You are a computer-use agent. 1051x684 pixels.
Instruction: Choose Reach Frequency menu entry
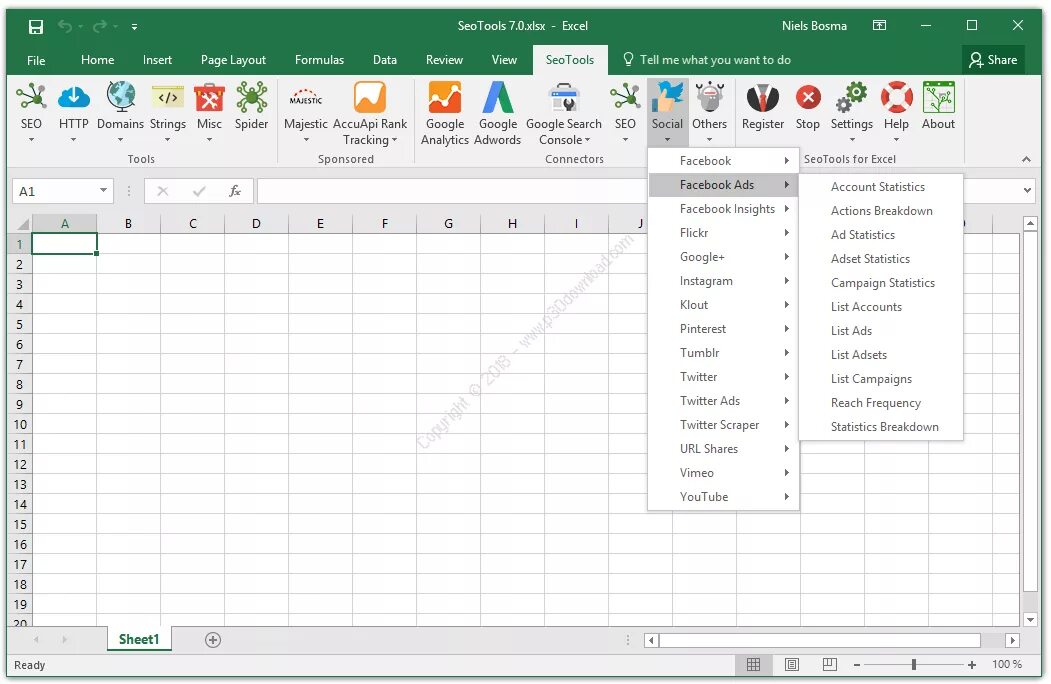click(881, 402)
